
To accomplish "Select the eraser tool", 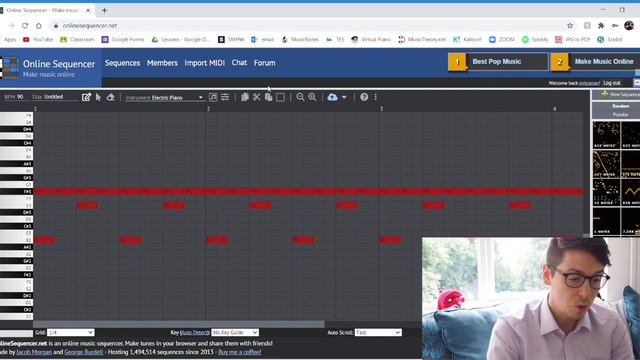I will coord(110,97).
